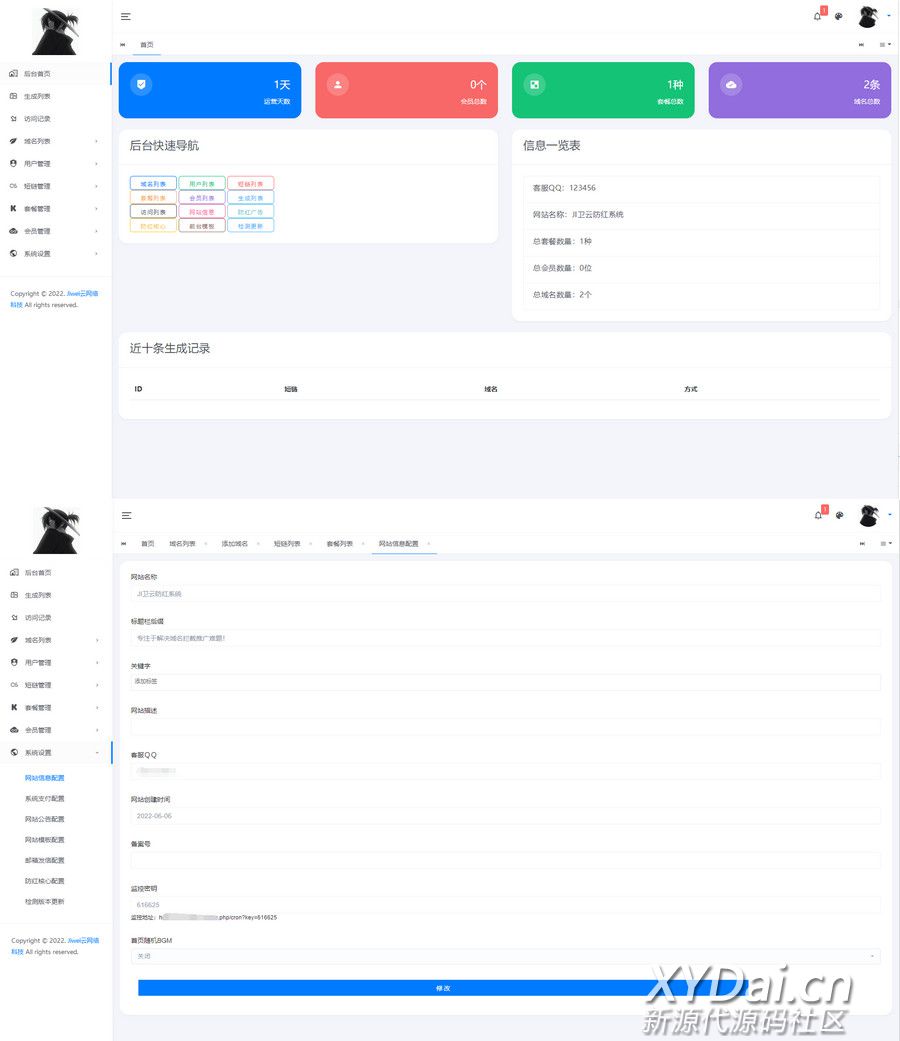900x1041 pixels.
Task: Click the dice icon in 套餐总数 card
Action: [535, 85]
